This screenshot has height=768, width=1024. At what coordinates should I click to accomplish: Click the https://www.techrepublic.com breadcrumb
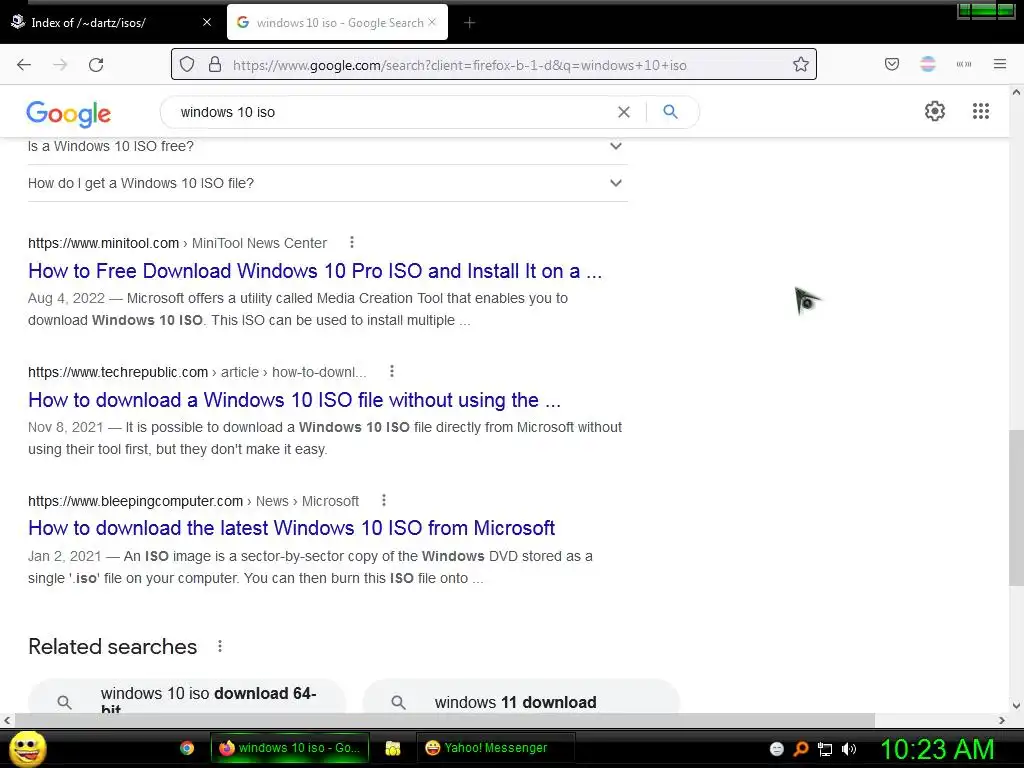pos(118,372)
